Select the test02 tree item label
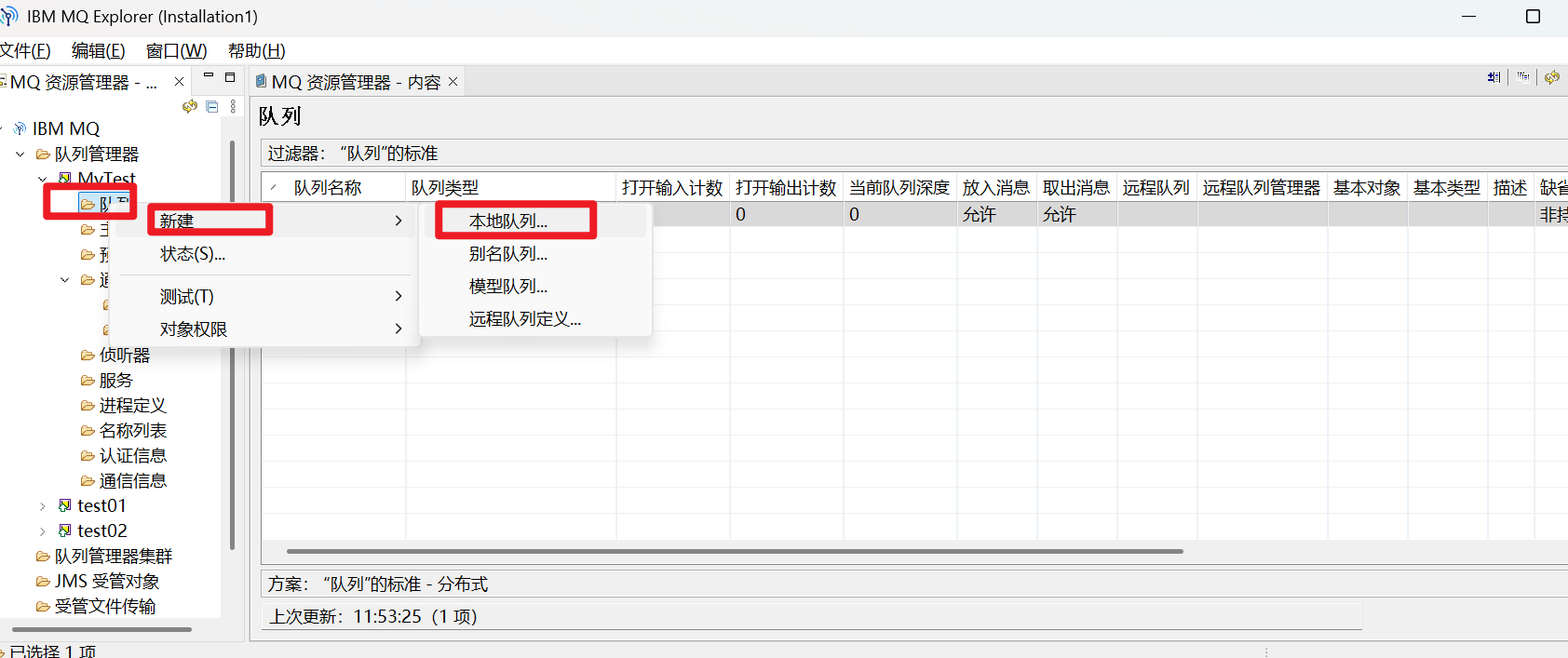Screen dimensions: 1568x658 pyautogui.click(x=102, y=530)
